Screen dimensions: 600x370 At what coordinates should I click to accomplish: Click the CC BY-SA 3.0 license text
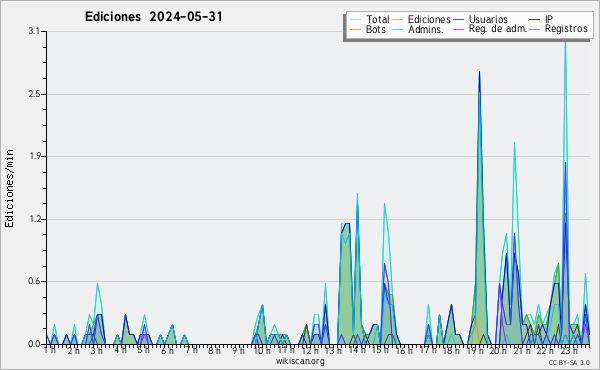[569, 363]
